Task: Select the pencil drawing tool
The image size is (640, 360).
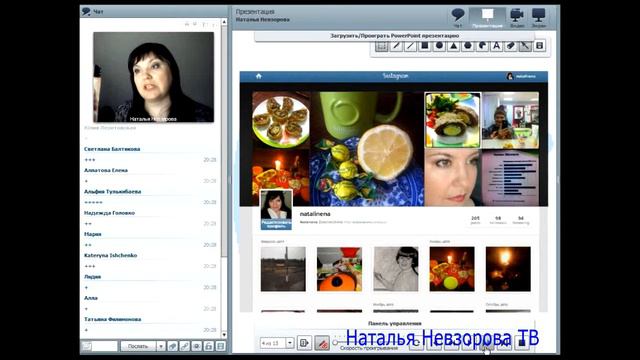Action: pos(396,46)
